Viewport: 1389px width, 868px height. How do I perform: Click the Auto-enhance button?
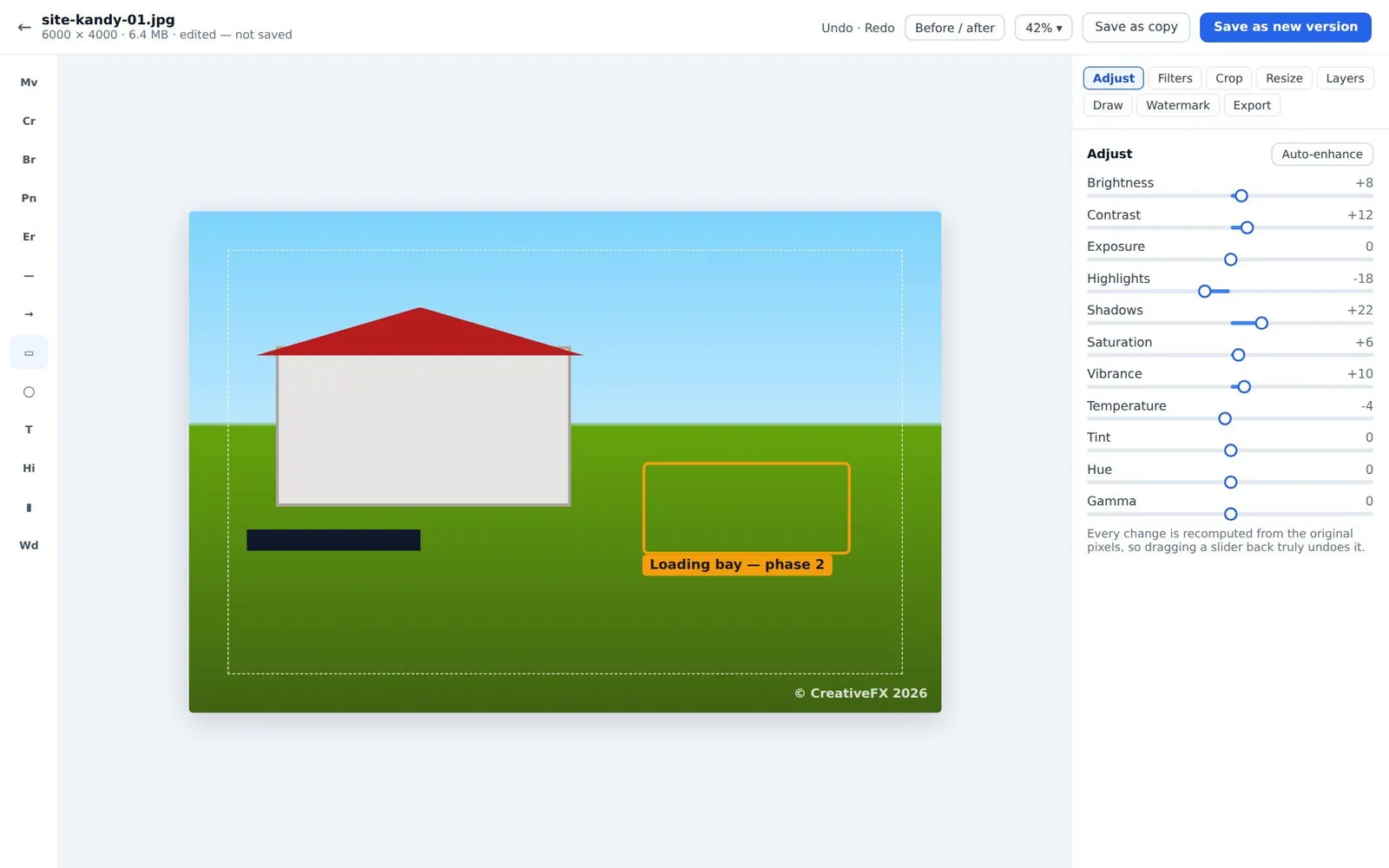pyautogui.click(x=1321, y=155)
